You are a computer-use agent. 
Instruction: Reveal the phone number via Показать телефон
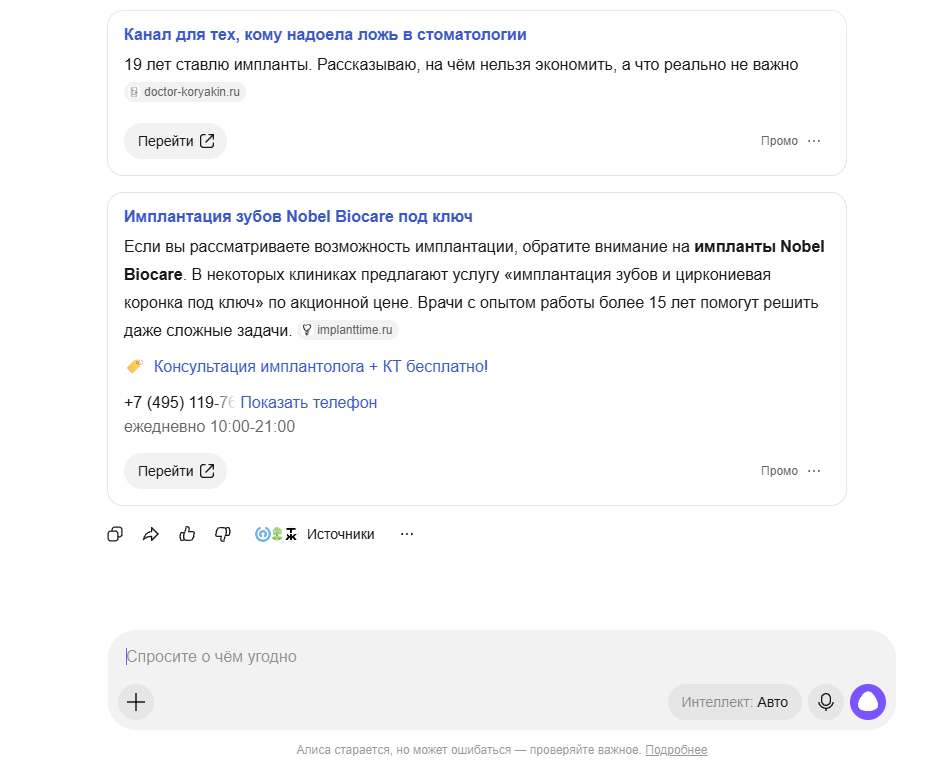click(x=309, y=402)
